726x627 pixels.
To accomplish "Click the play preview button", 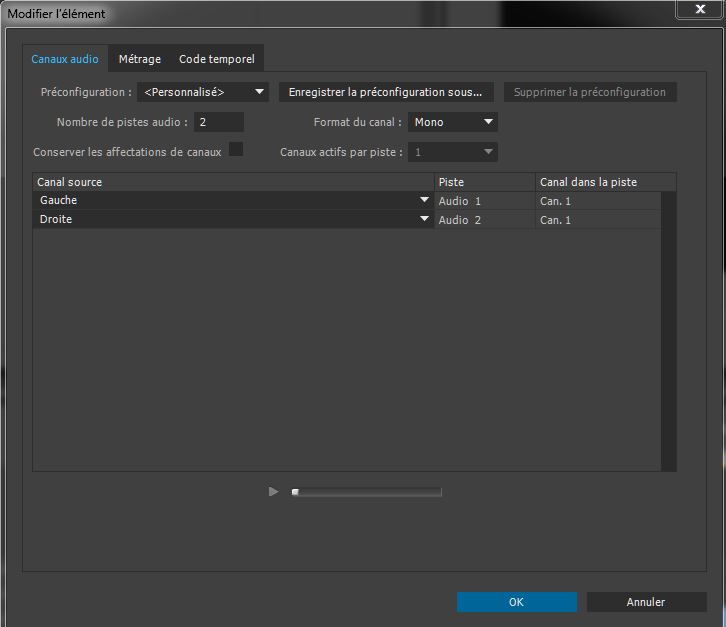I will pyautogui.click(x=274, y=492).
